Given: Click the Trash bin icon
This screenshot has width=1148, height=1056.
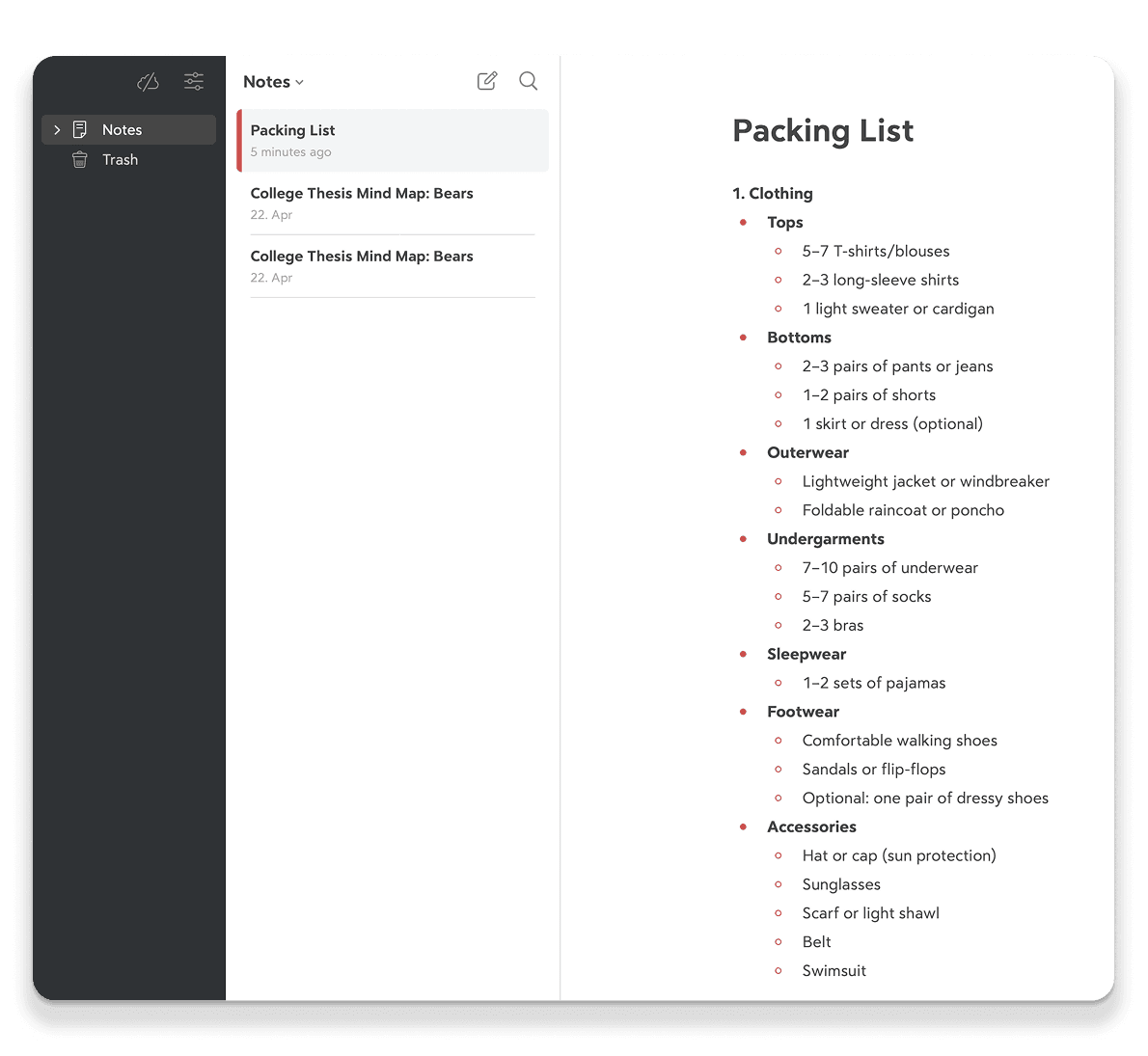Looking at the screenshot, I should click(79, 159).
